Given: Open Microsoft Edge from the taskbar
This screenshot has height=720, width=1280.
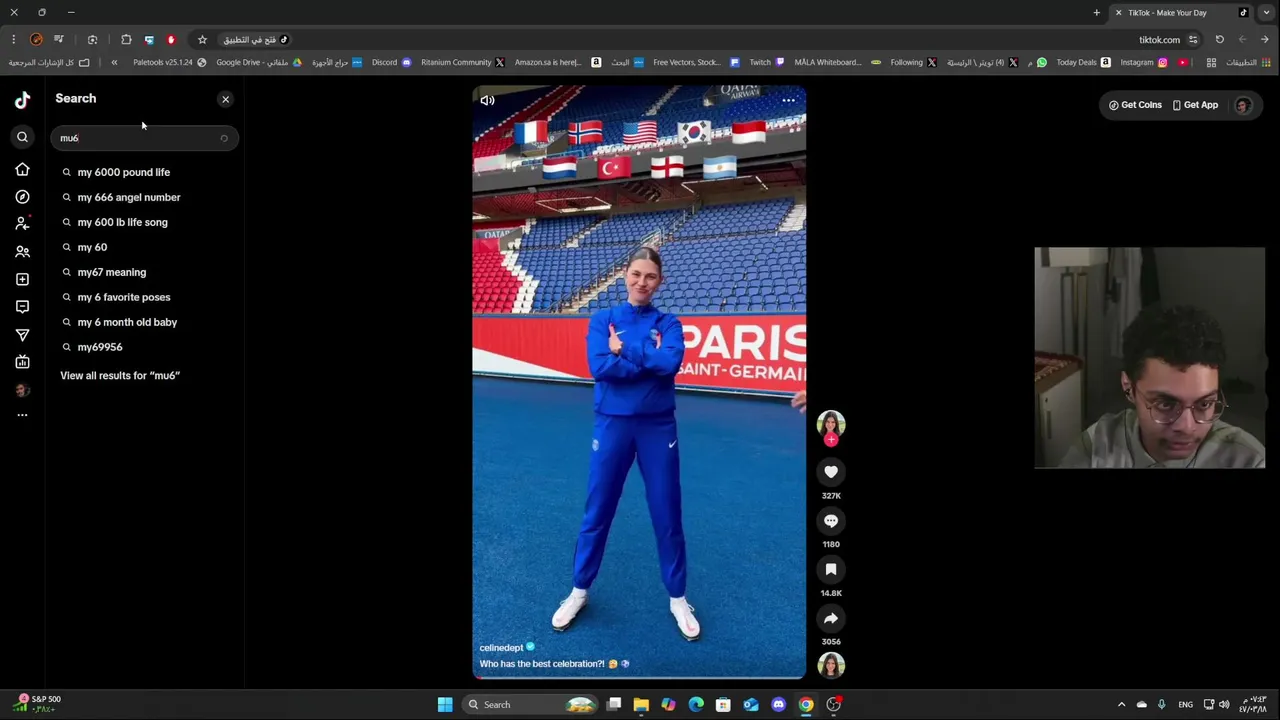Looking at the screenshot, I should [x=696, y=705].
